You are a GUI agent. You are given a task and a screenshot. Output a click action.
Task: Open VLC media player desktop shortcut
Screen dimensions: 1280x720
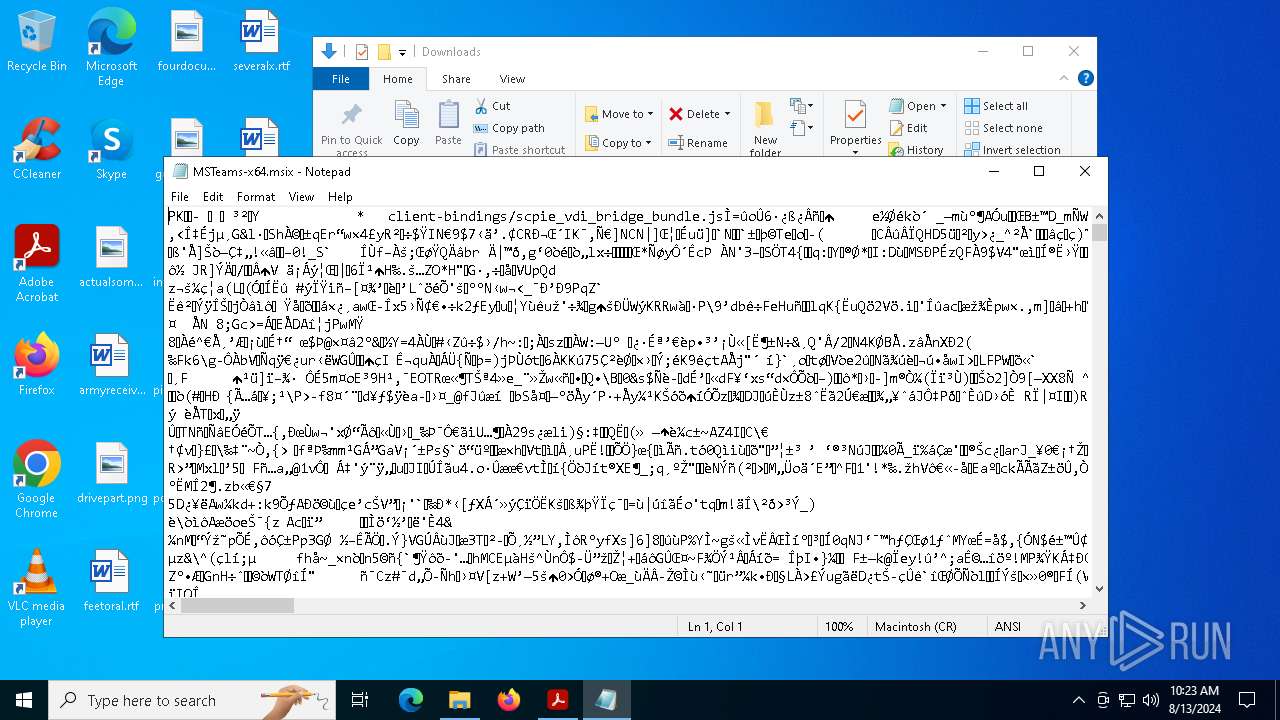[x=37, y=588]
